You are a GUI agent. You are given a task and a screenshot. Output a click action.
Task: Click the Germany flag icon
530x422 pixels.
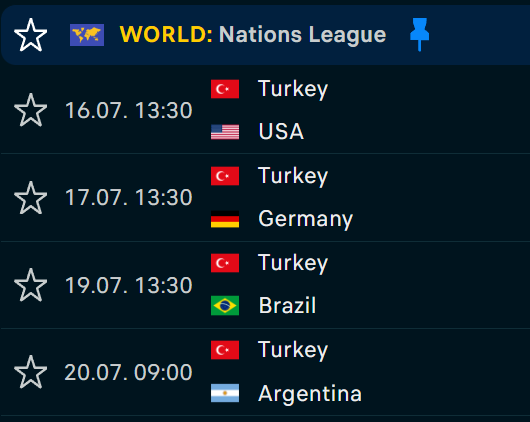[x=225, y=219]
